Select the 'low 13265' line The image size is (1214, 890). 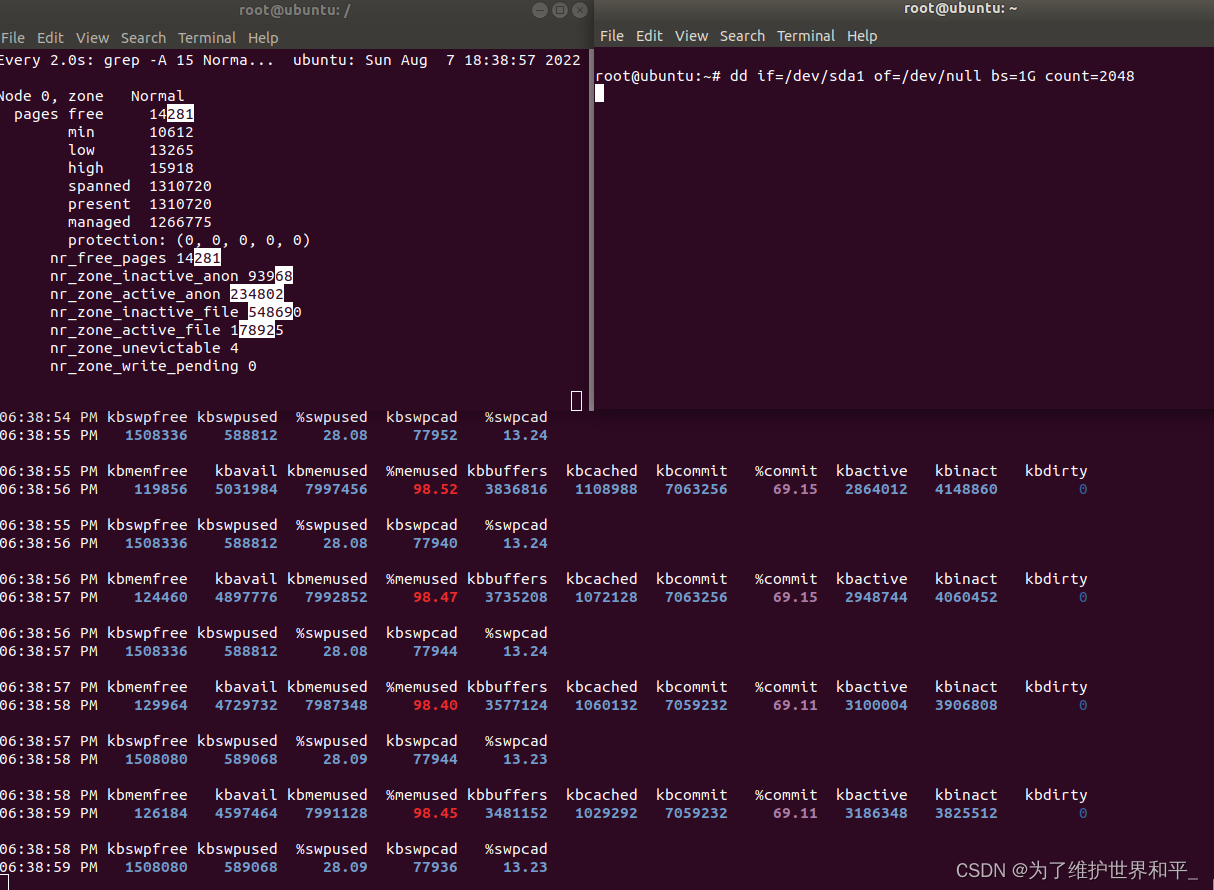130,150
